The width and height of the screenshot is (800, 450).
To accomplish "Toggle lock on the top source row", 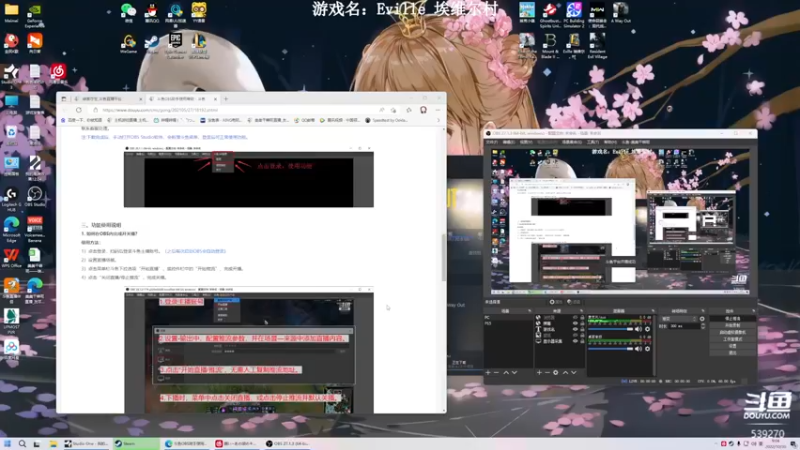I will point(582,317).
